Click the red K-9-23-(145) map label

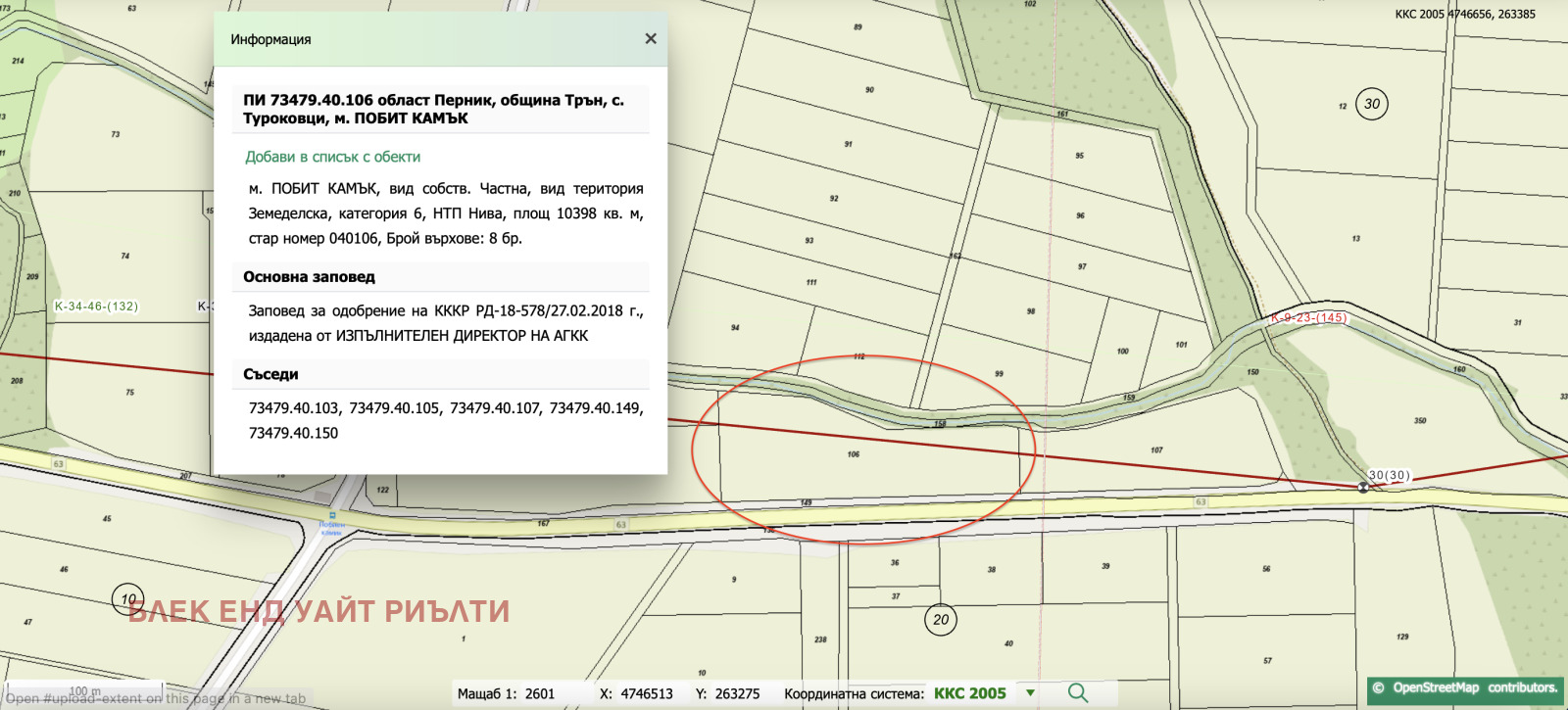pyautogui.click(x=1308, y=317)
